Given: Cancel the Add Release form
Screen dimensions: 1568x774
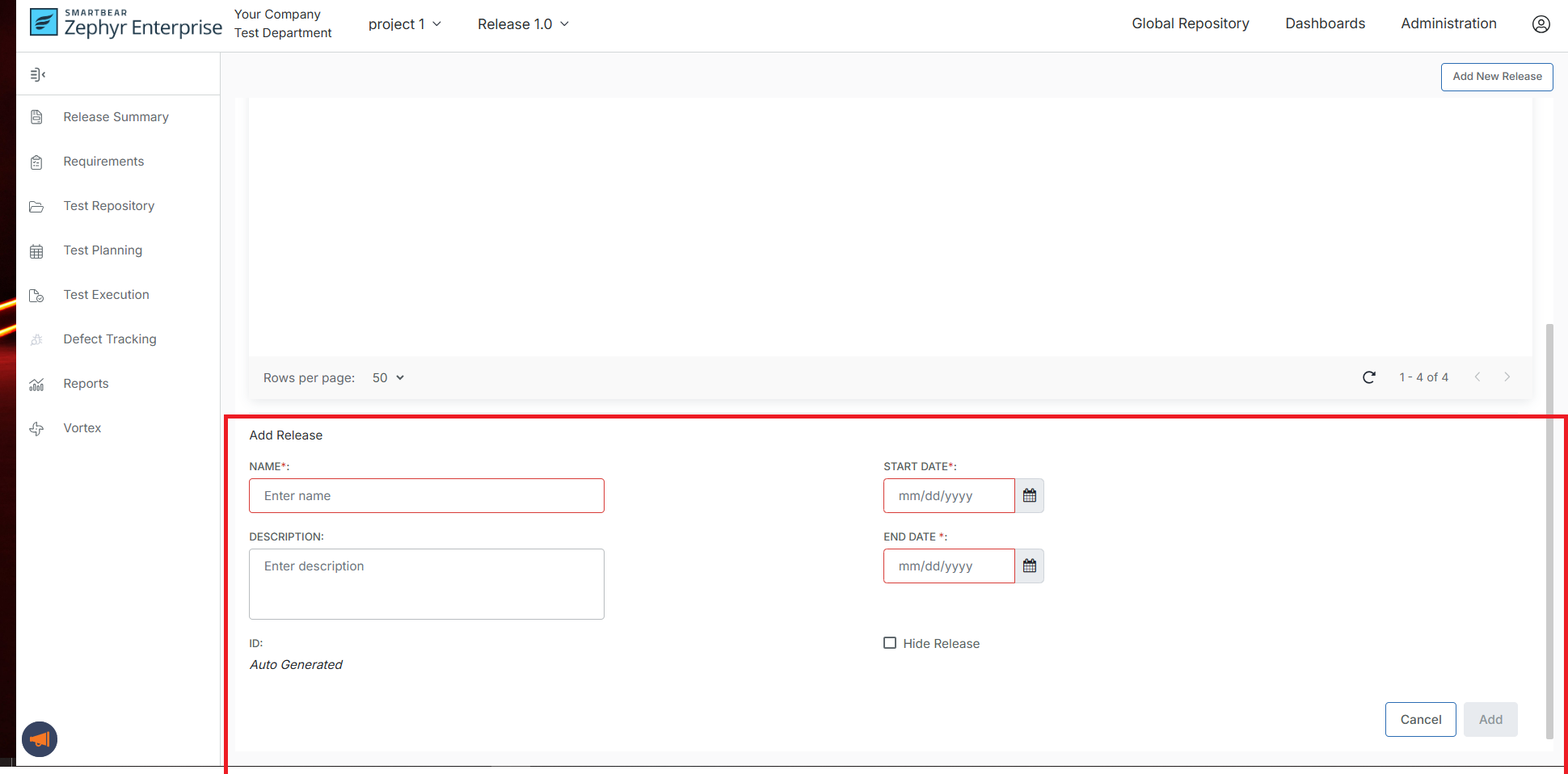Looking at the screenshot, I should coord(1420,719).
